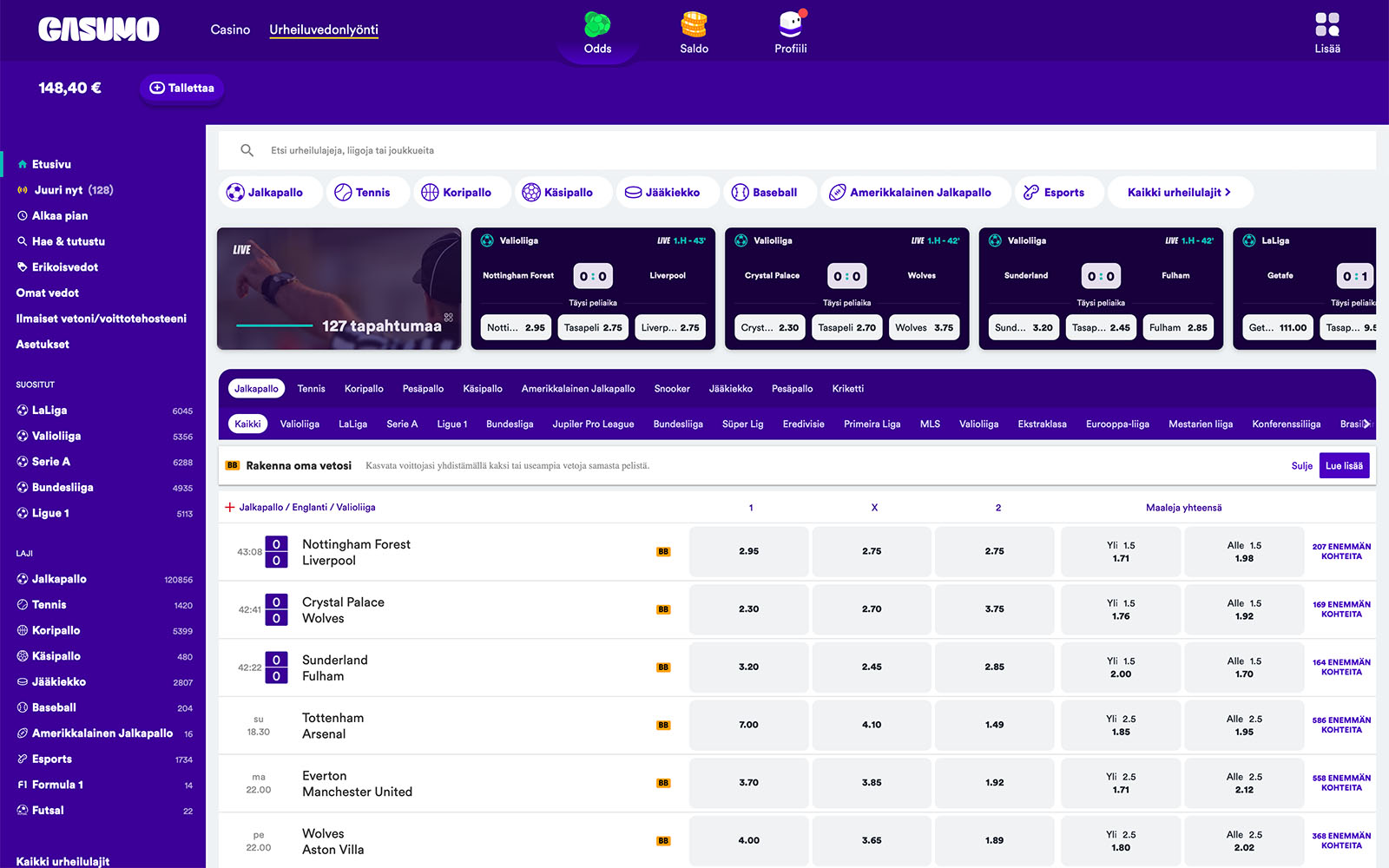Click the Lue lisää button
Screen dimensions: 1389x868
pos(1343,466)
